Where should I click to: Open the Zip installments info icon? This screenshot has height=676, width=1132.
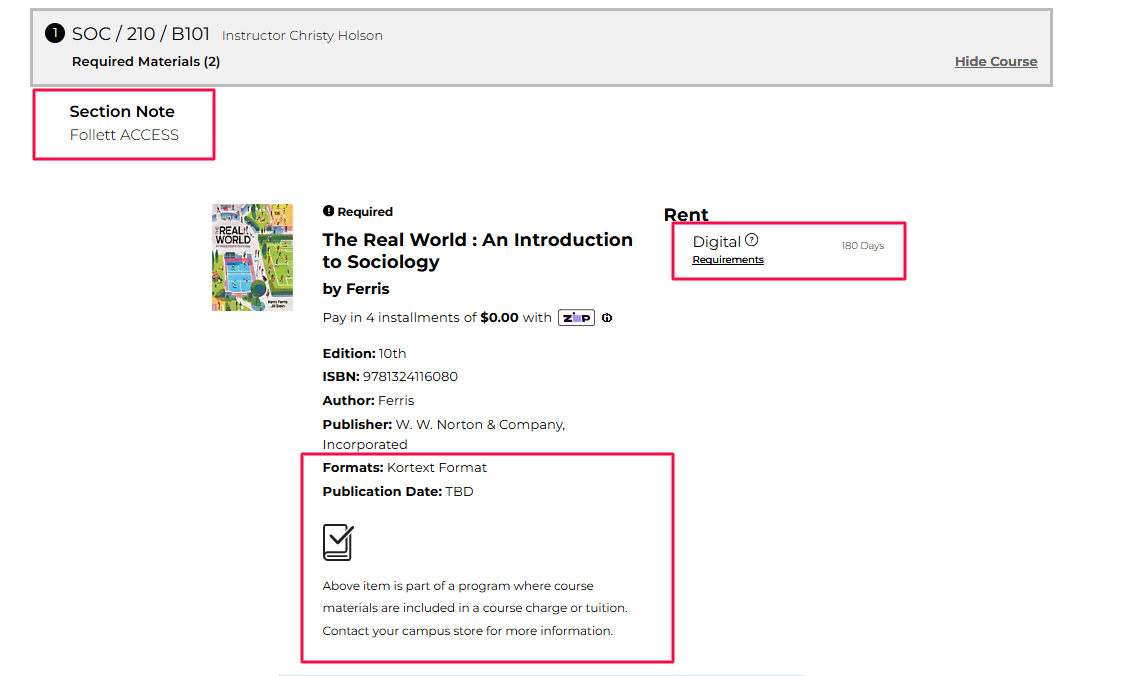pyautogui.click(x=607, y=318)
